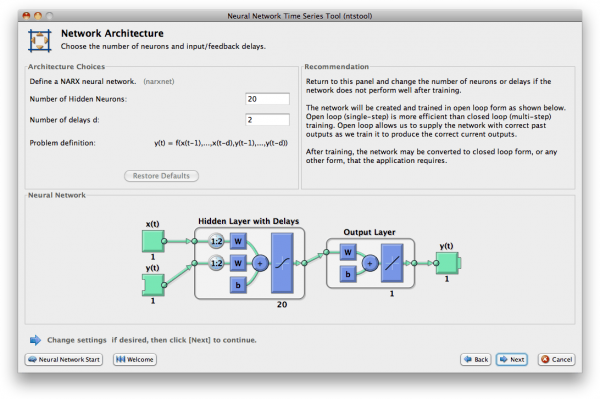
Task: Click the window minimize button
Action: pos(38,16)
